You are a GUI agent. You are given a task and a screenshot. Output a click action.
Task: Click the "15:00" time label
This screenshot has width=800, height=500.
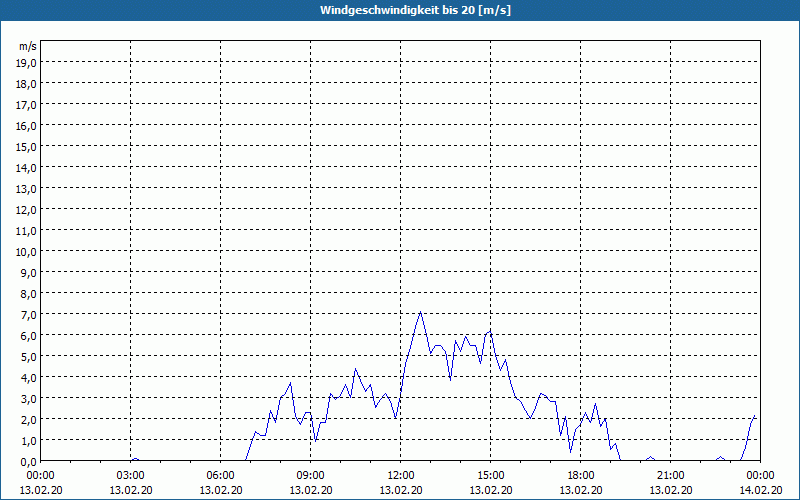coord(491,476)
